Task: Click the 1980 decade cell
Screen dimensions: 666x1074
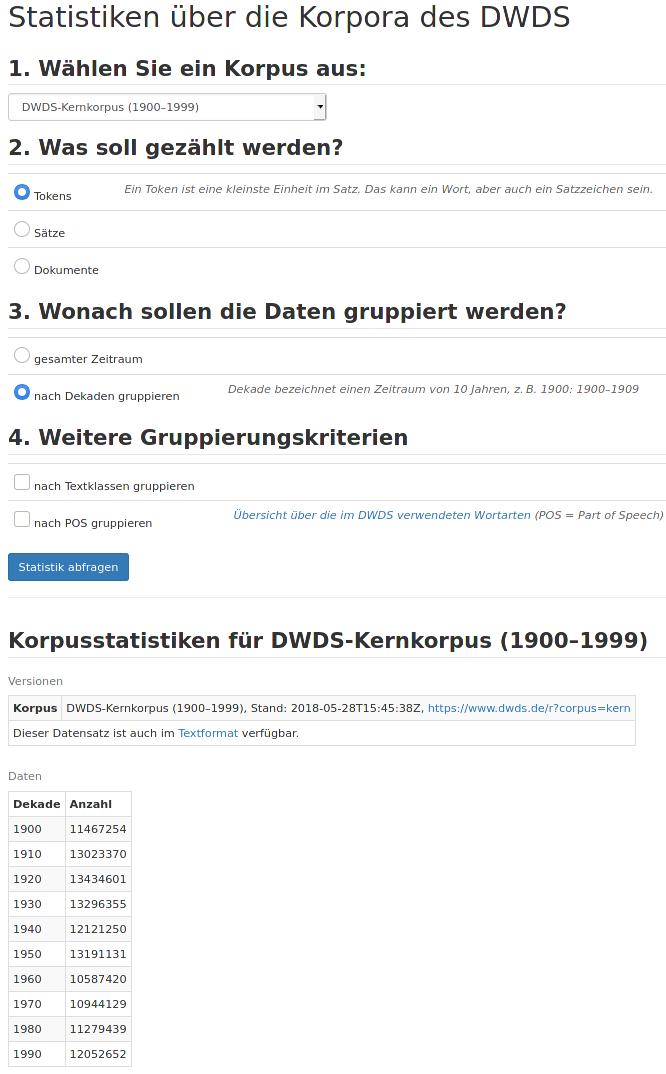Action: (37, 1029)
